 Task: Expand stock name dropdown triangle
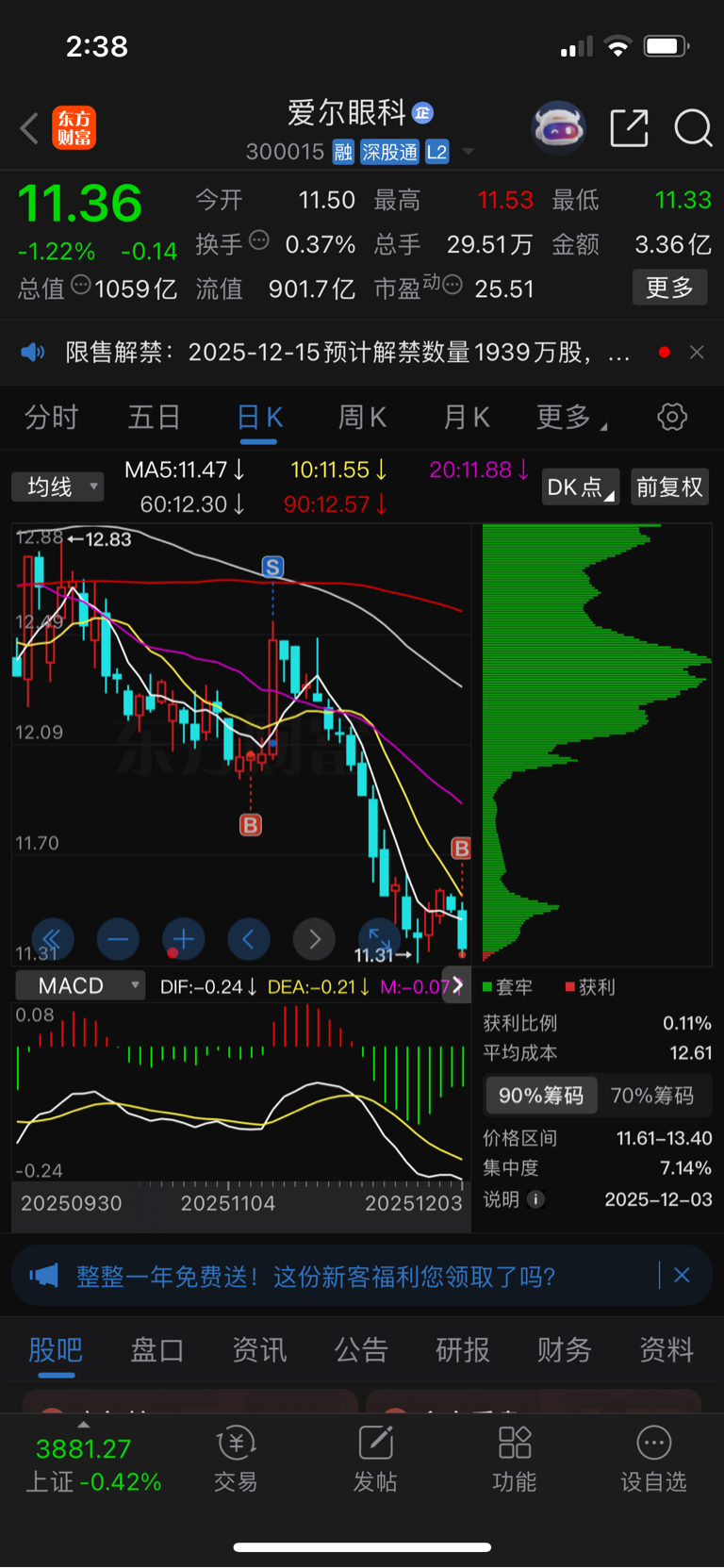pos(469,152)
